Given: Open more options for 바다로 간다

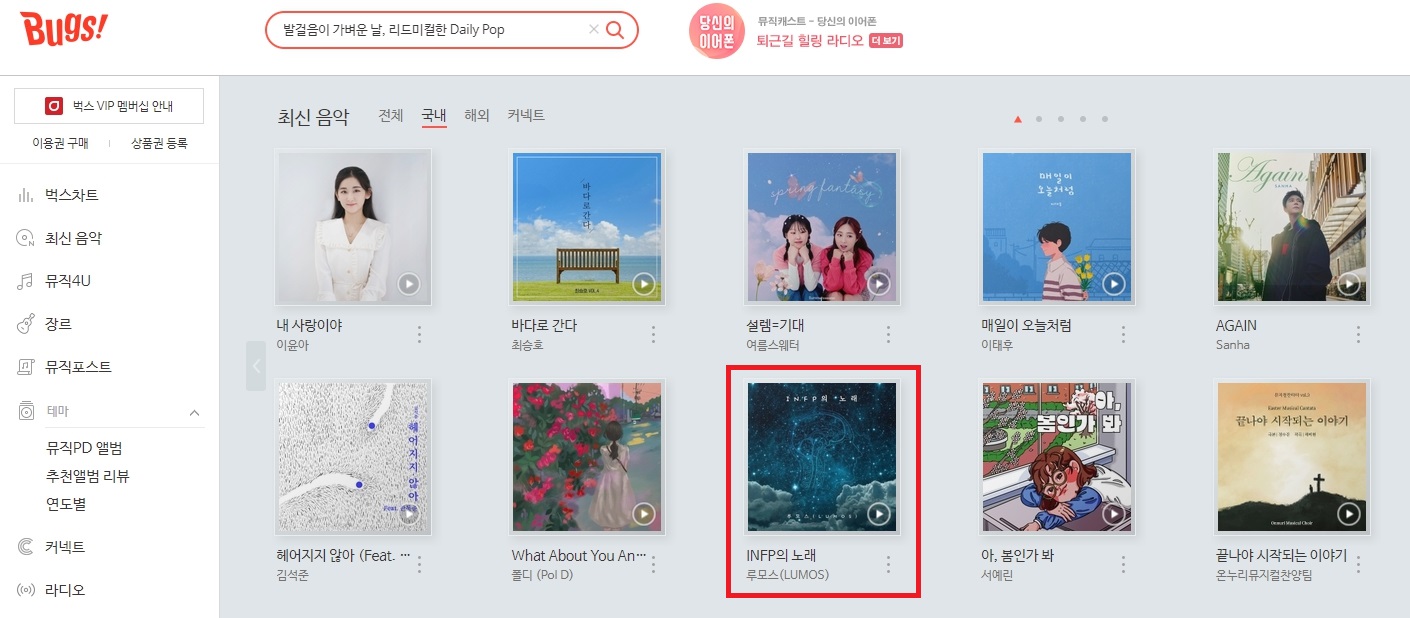Looking at the screenshot, I should (654, 335).
